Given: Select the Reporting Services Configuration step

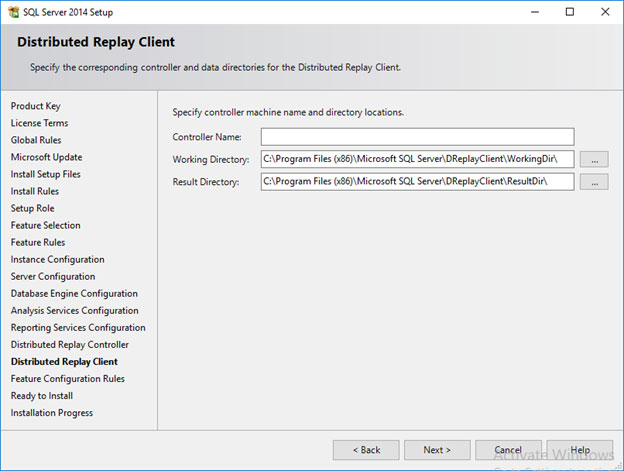Looking at the screenshot, I should (x=78, y=328).
